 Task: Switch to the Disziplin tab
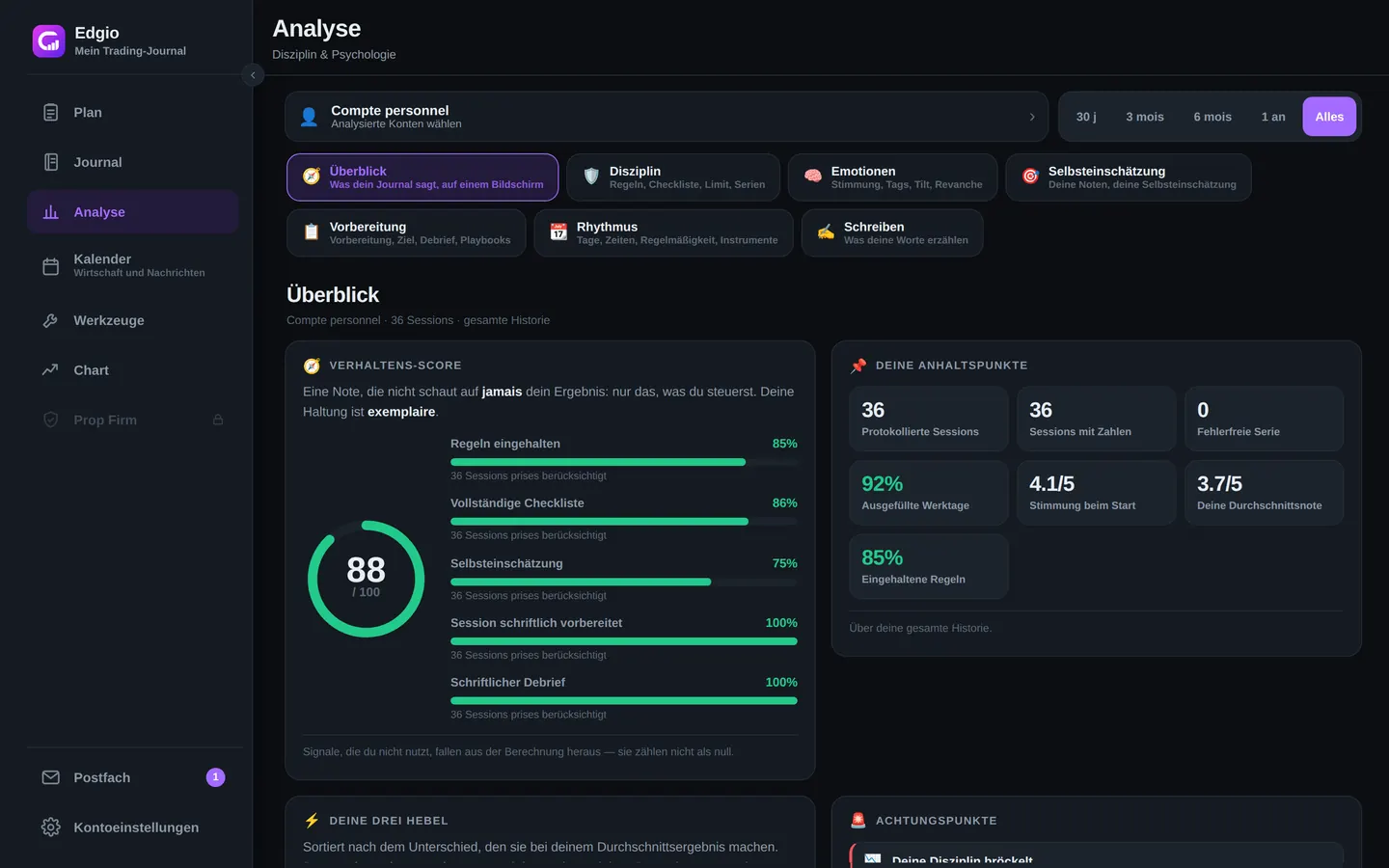(x=673, y=177)
